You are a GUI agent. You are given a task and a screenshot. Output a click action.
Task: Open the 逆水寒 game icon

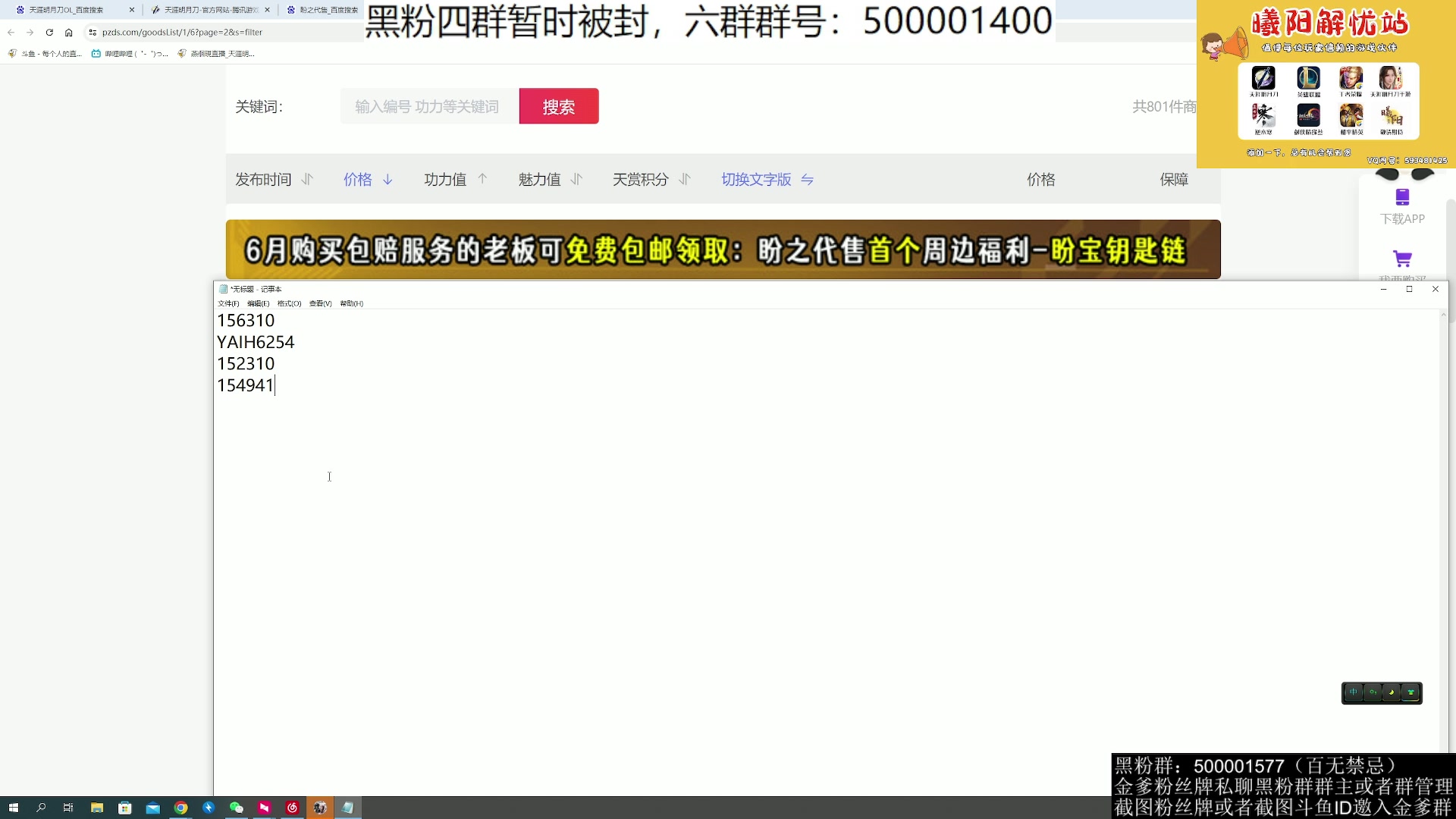[1263, 118]
